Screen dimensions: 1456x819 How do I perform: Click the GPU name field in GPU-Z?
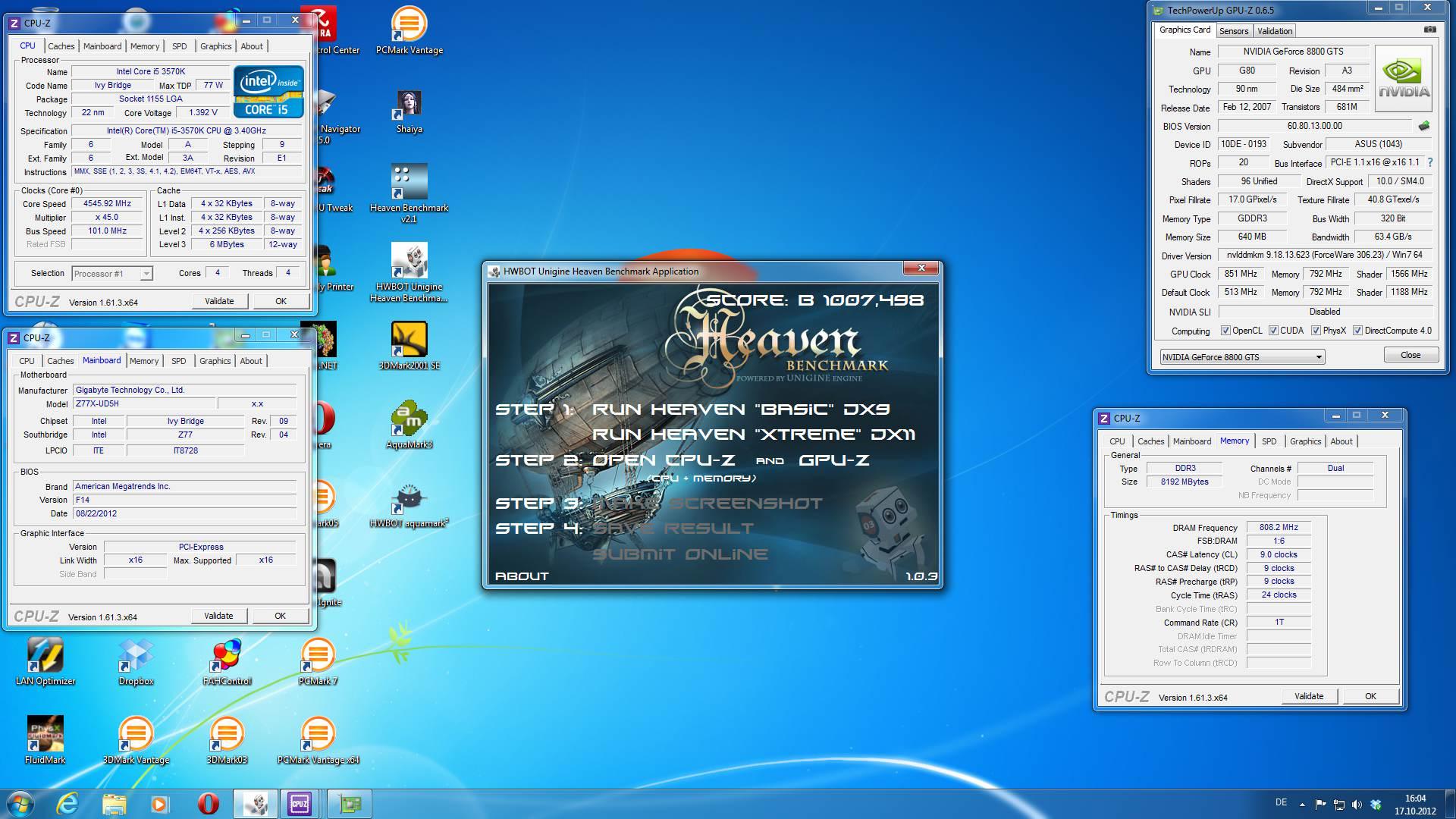point(1293,52)
